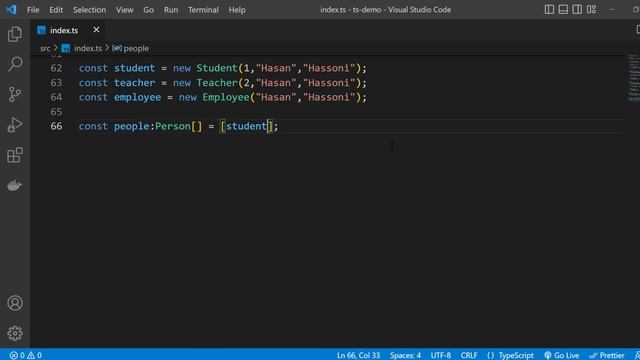Screen dimensions: 640x360
Task: Open the Extensions view
Action: click(x=15, y=155)
